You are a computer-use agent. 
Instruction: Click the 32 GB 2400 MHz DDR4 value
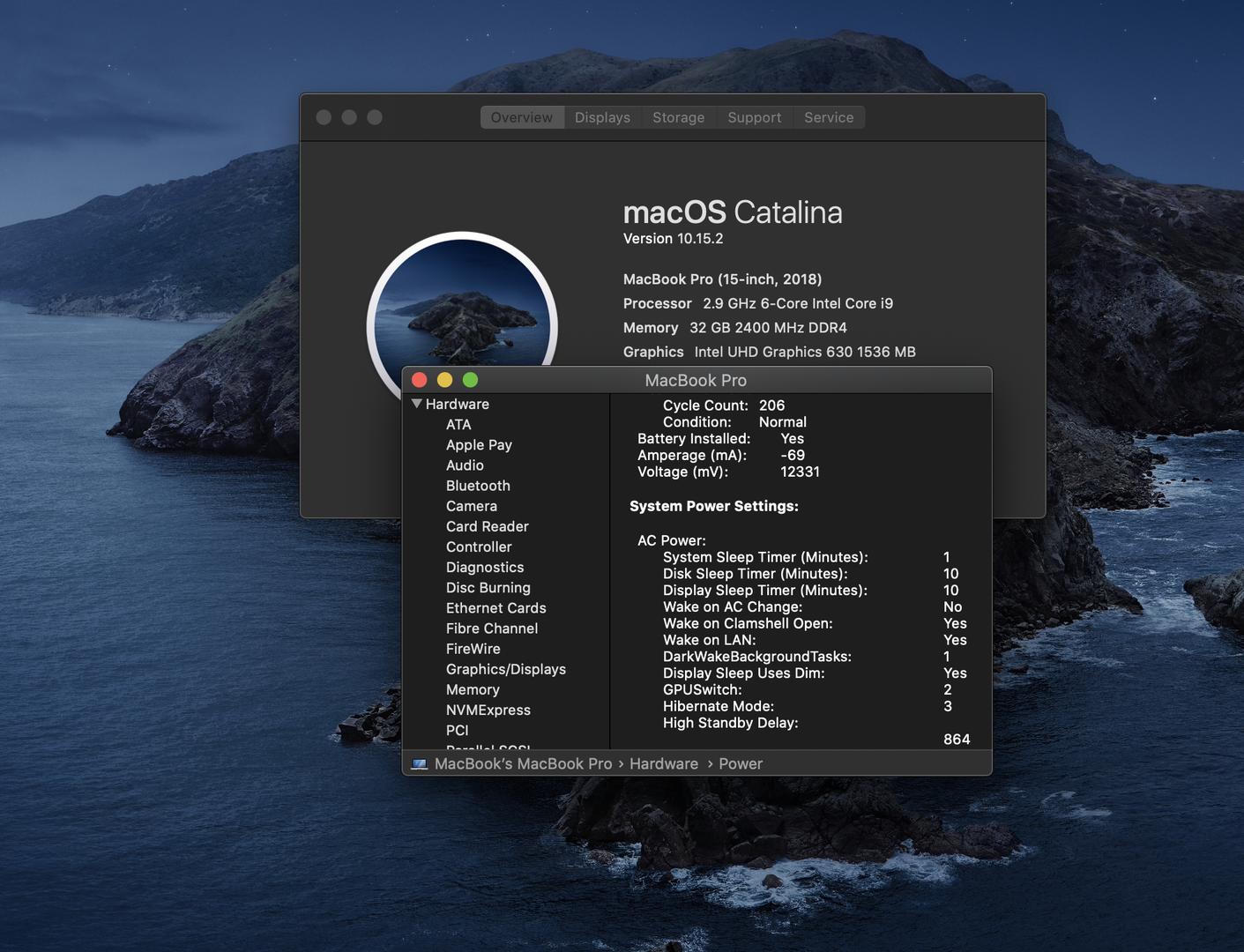[x=768, y=328]
